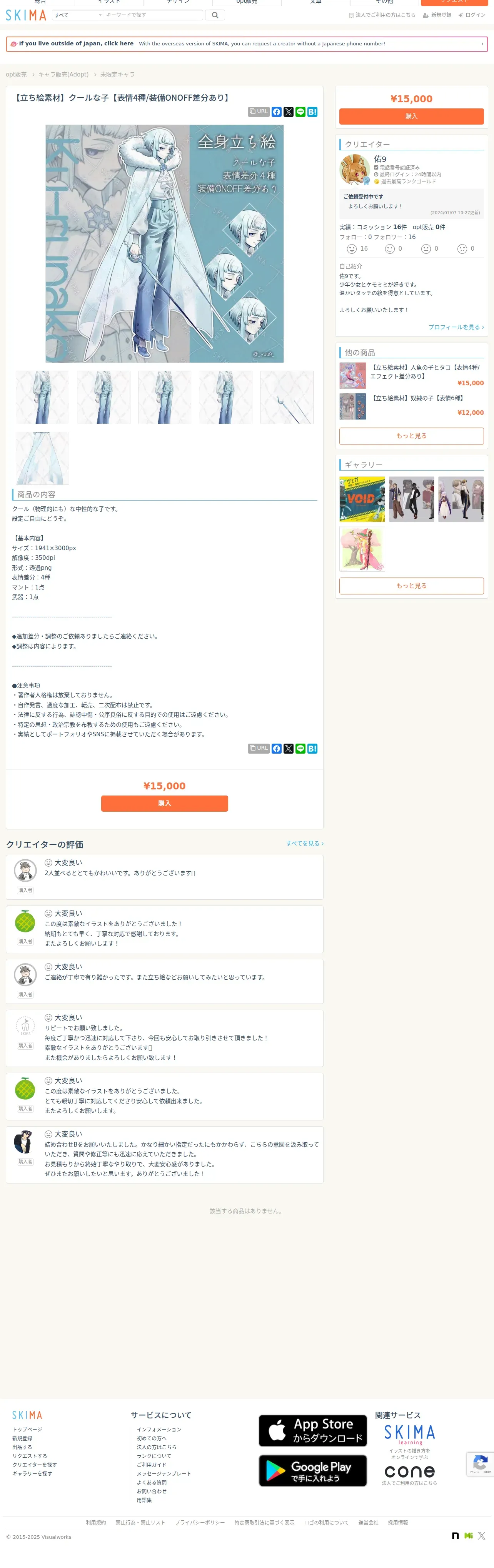Click すべてを見る reviews link

click(x=305, y=844)
